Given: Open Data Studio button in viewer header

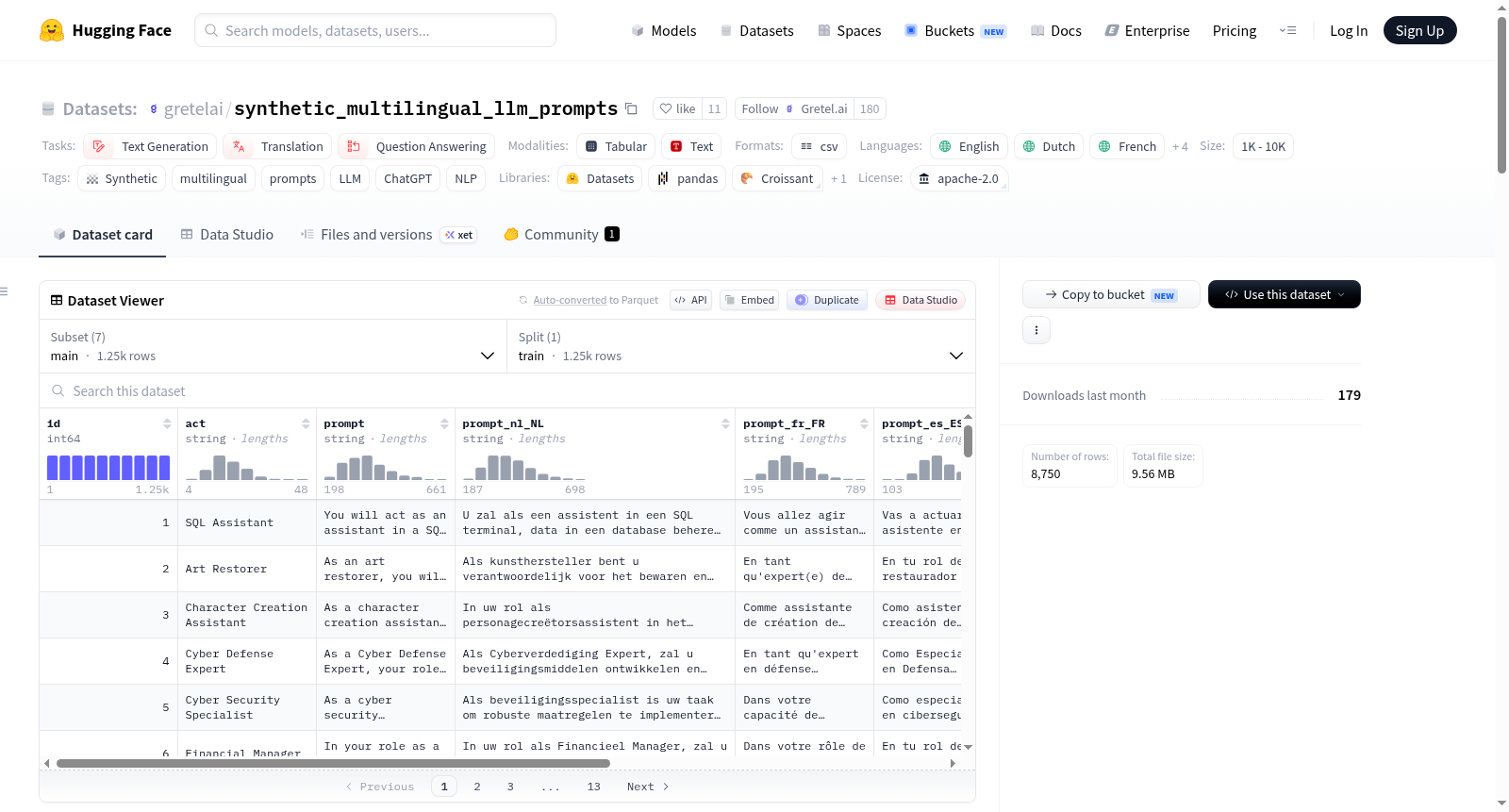Looking at the screenshot, I should (x=920, y=300).
